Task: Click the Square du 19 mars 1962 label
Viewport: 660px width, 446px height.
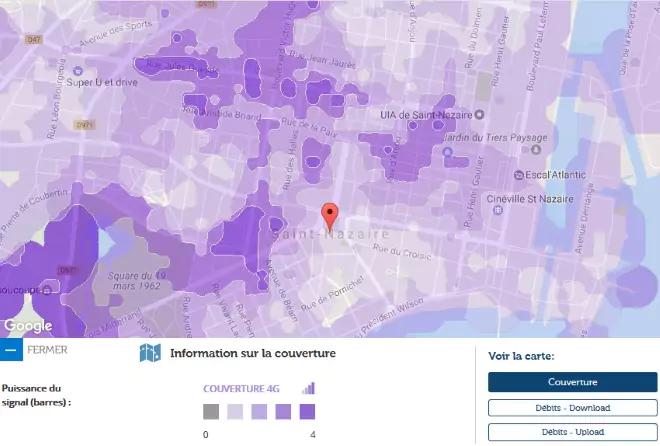Action: (x=136, y=281)
